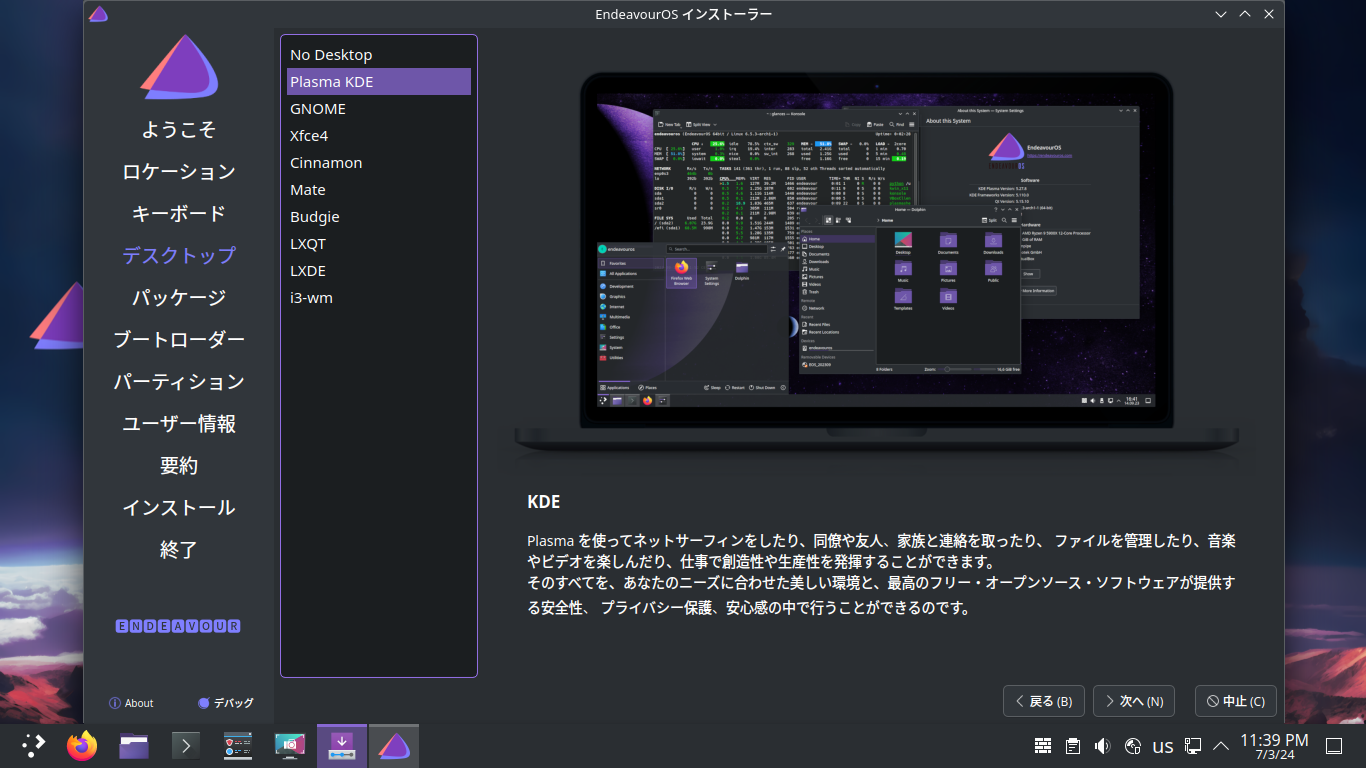This screenshot has width=1366, height=768.
Task: Click the 戻る (B) back button
Action: 1044,701
